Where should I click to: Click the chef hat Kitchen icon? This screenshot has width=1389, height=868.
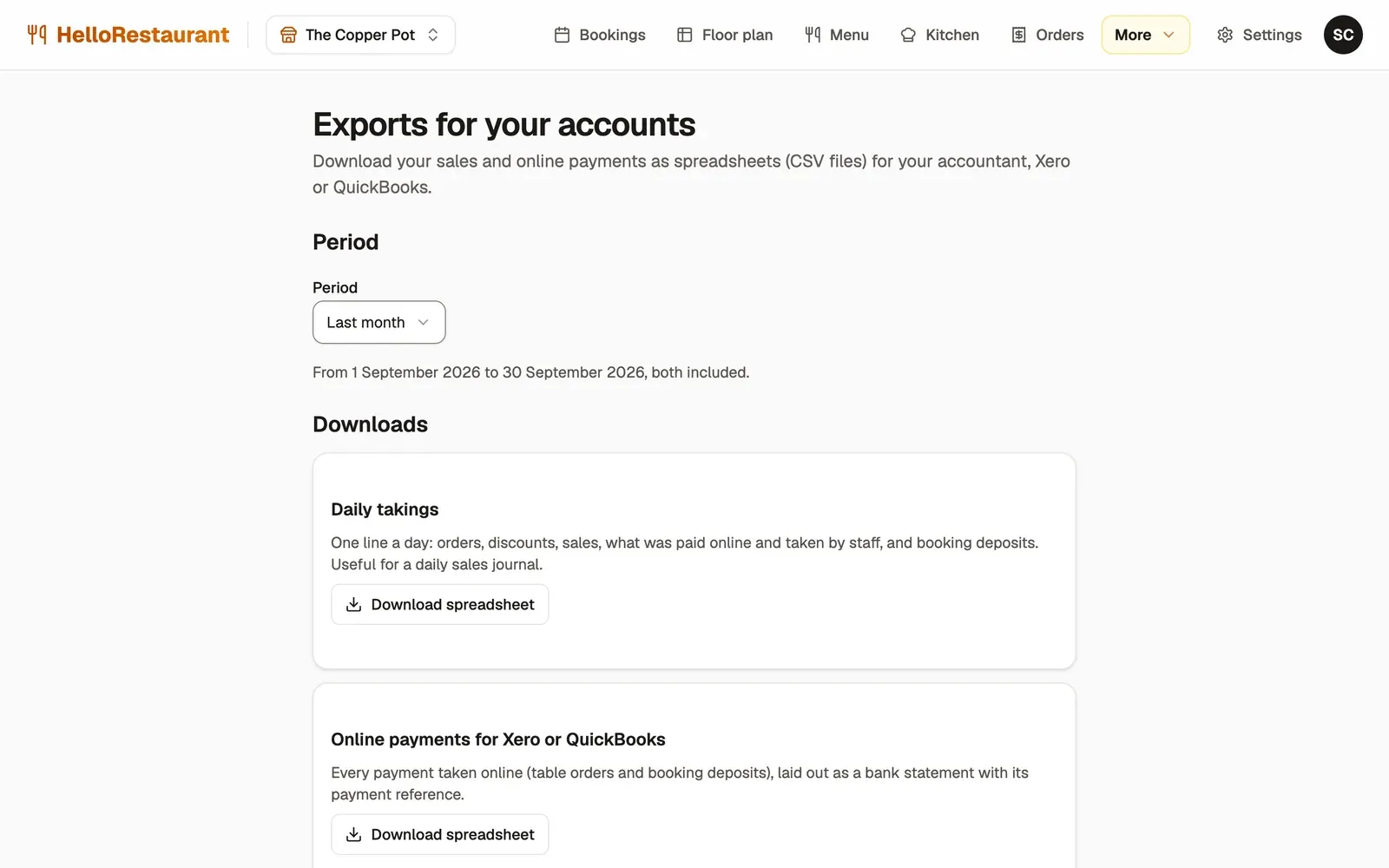tap(908, 35)
